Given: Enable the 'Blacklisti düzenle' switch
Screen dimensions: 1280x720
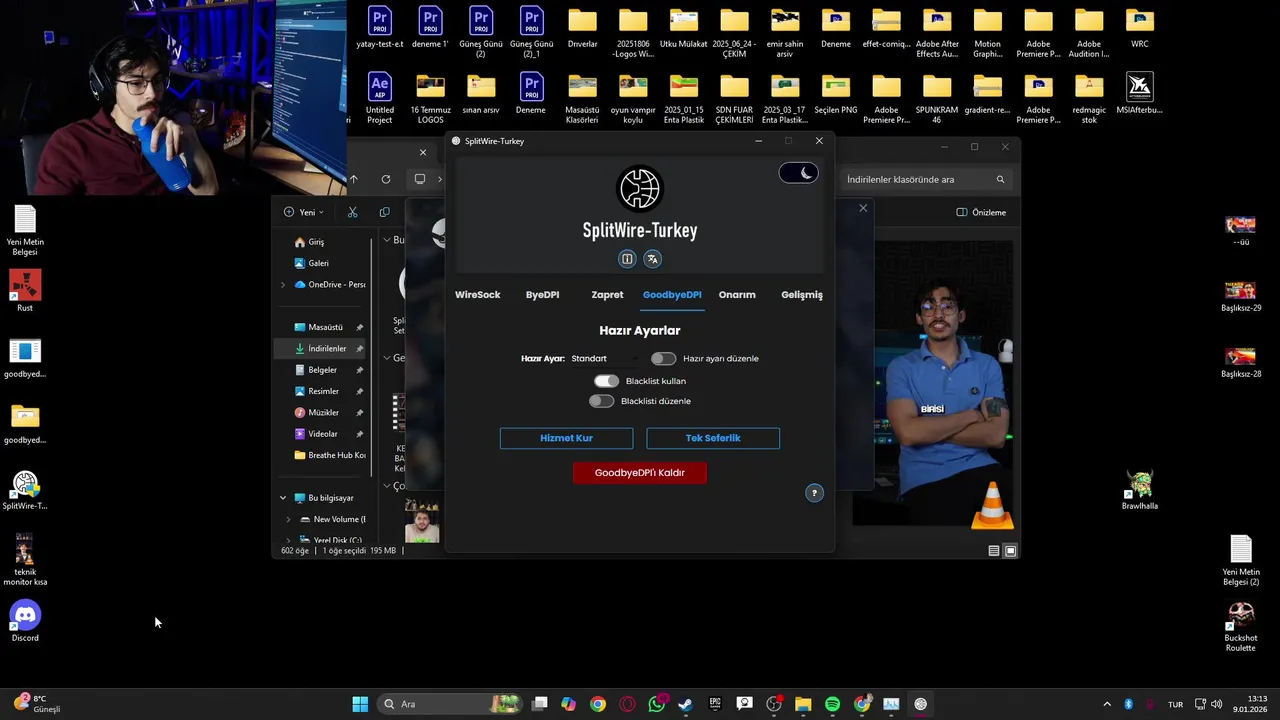Looking at the screenshot, I should pyautogui.click(x=601, y=401).
